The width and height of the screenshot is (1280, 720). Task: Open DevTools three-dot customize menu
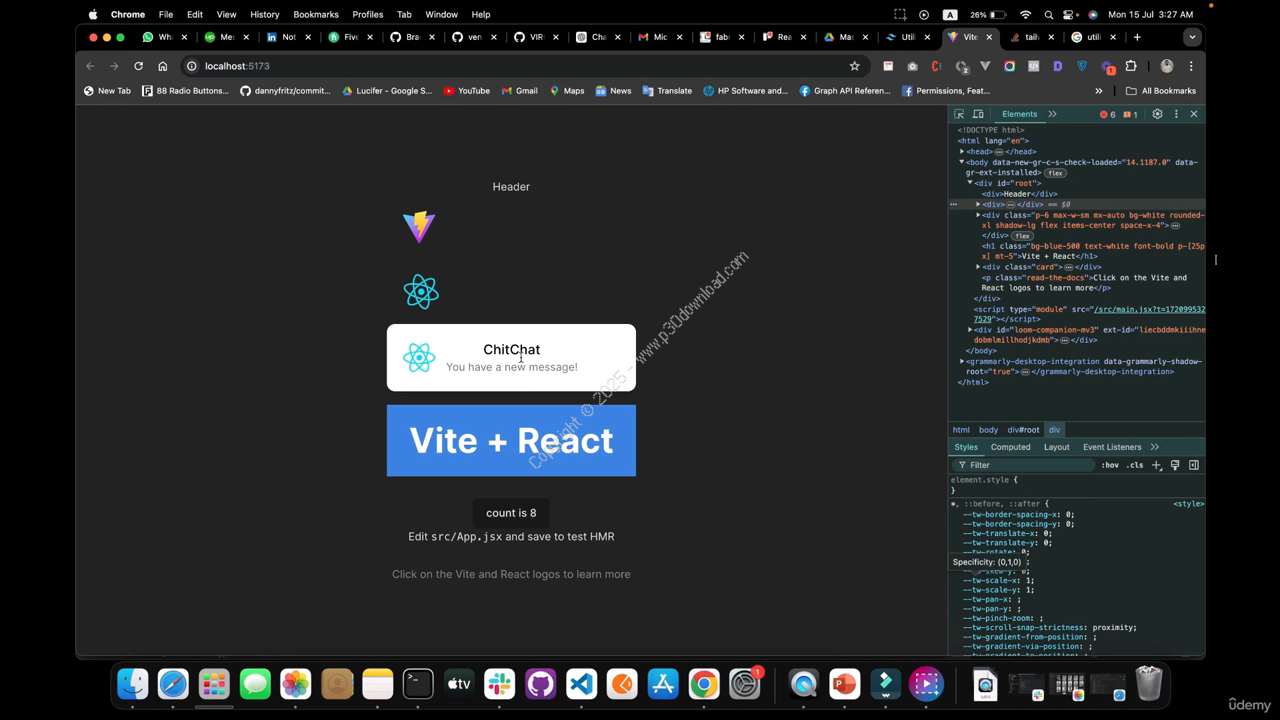pos(1176,114)
